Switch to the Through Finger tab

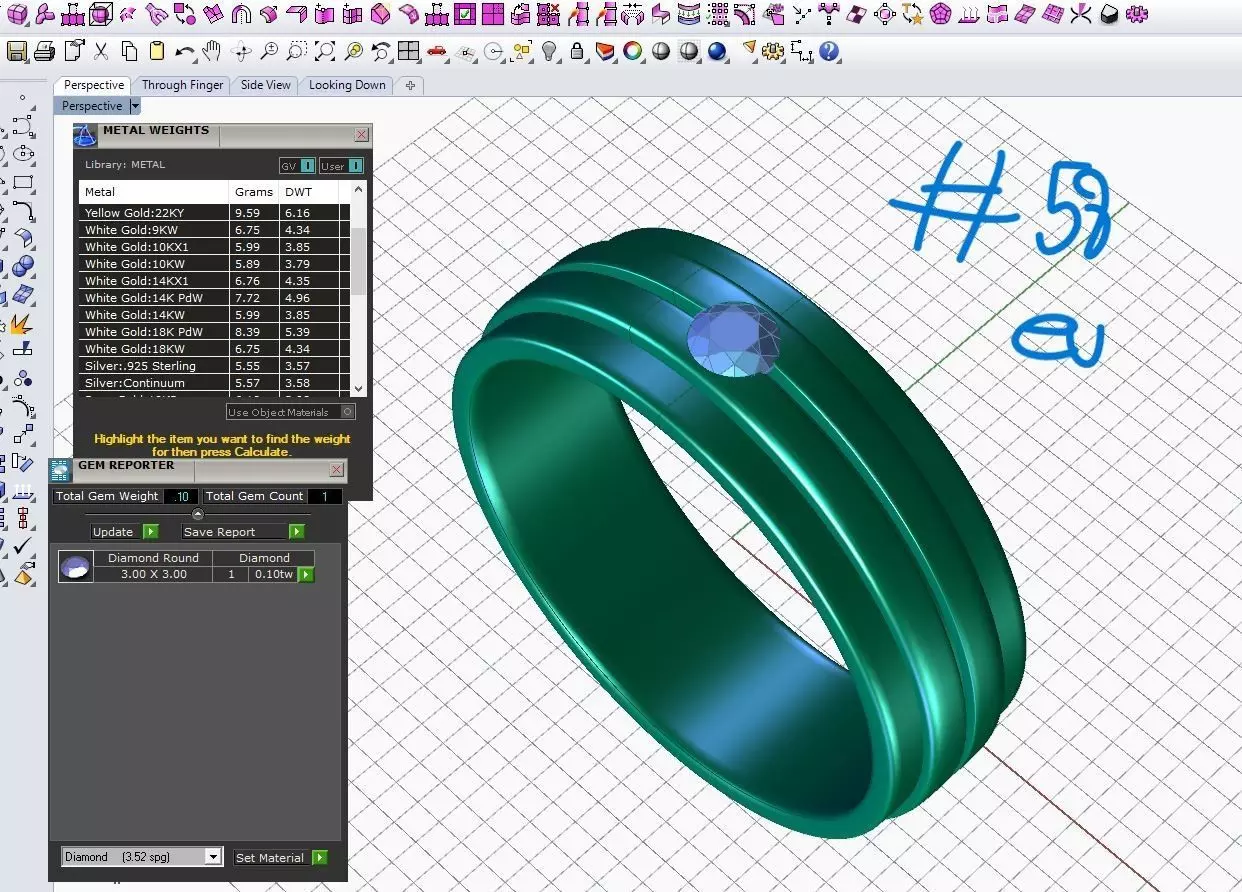182,85
